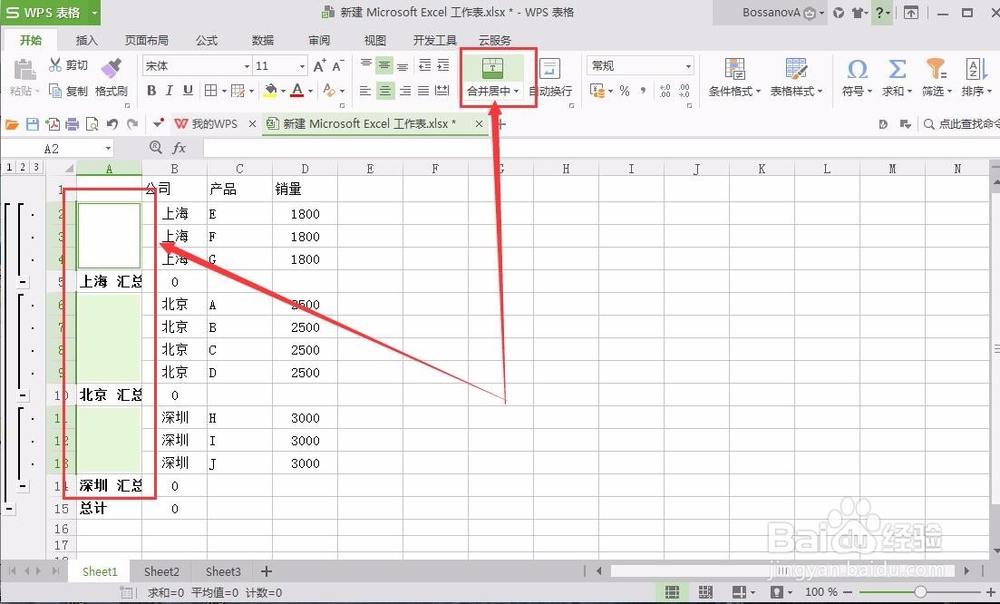Open the font size 11 dropdown
Viewport: 1000px width, 604px height.
point(302,66)
